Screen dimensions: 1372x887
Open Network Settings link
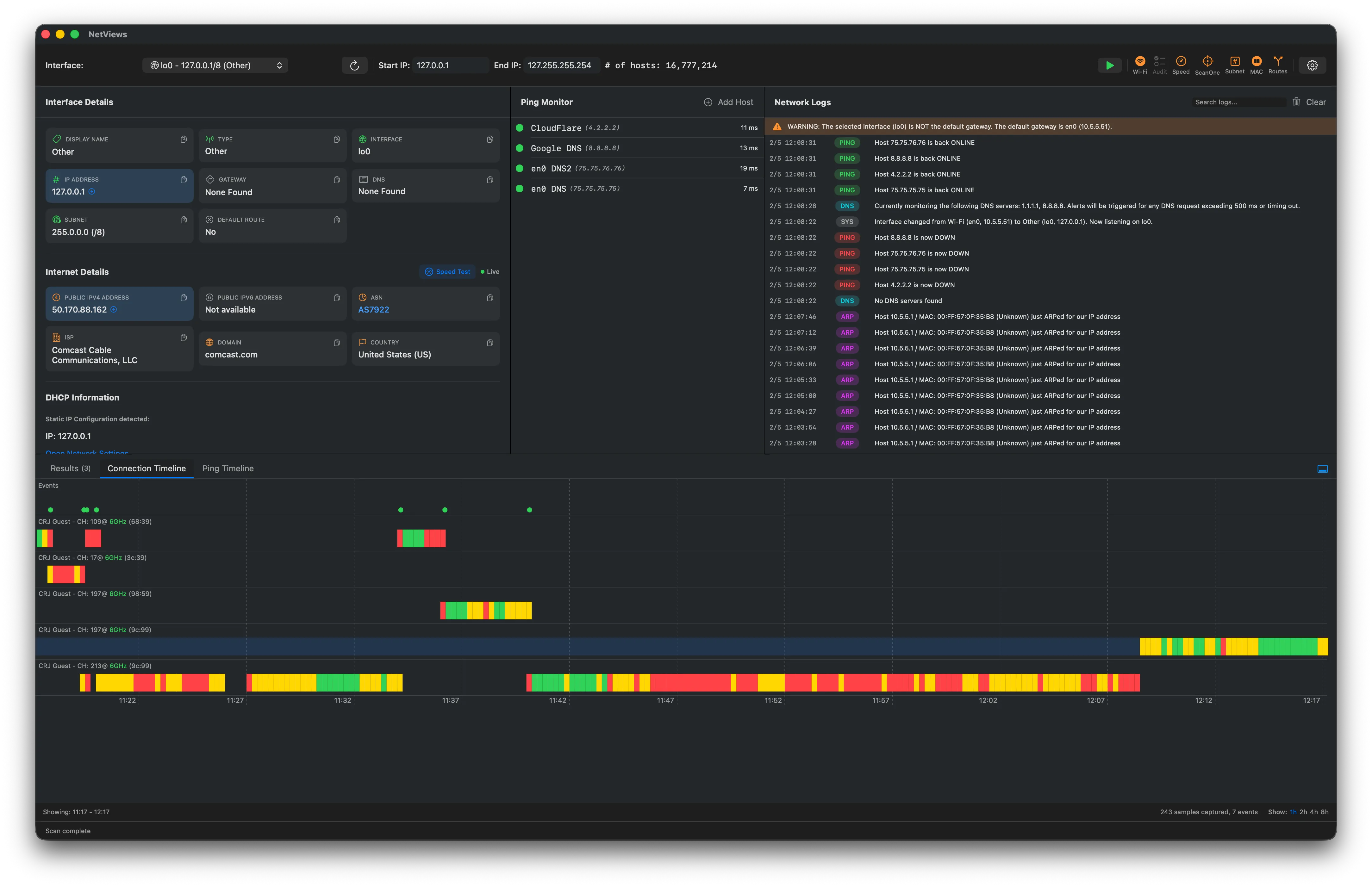click(86, 453)
